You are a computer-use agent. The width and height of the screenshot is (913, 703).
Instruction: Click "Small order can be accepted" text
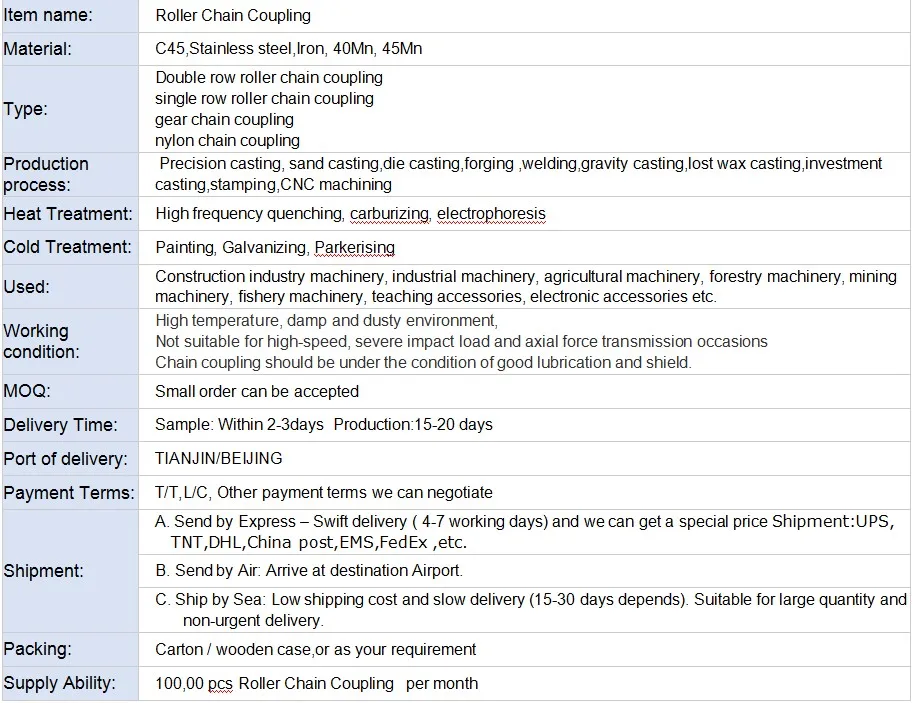pos(257,391)
